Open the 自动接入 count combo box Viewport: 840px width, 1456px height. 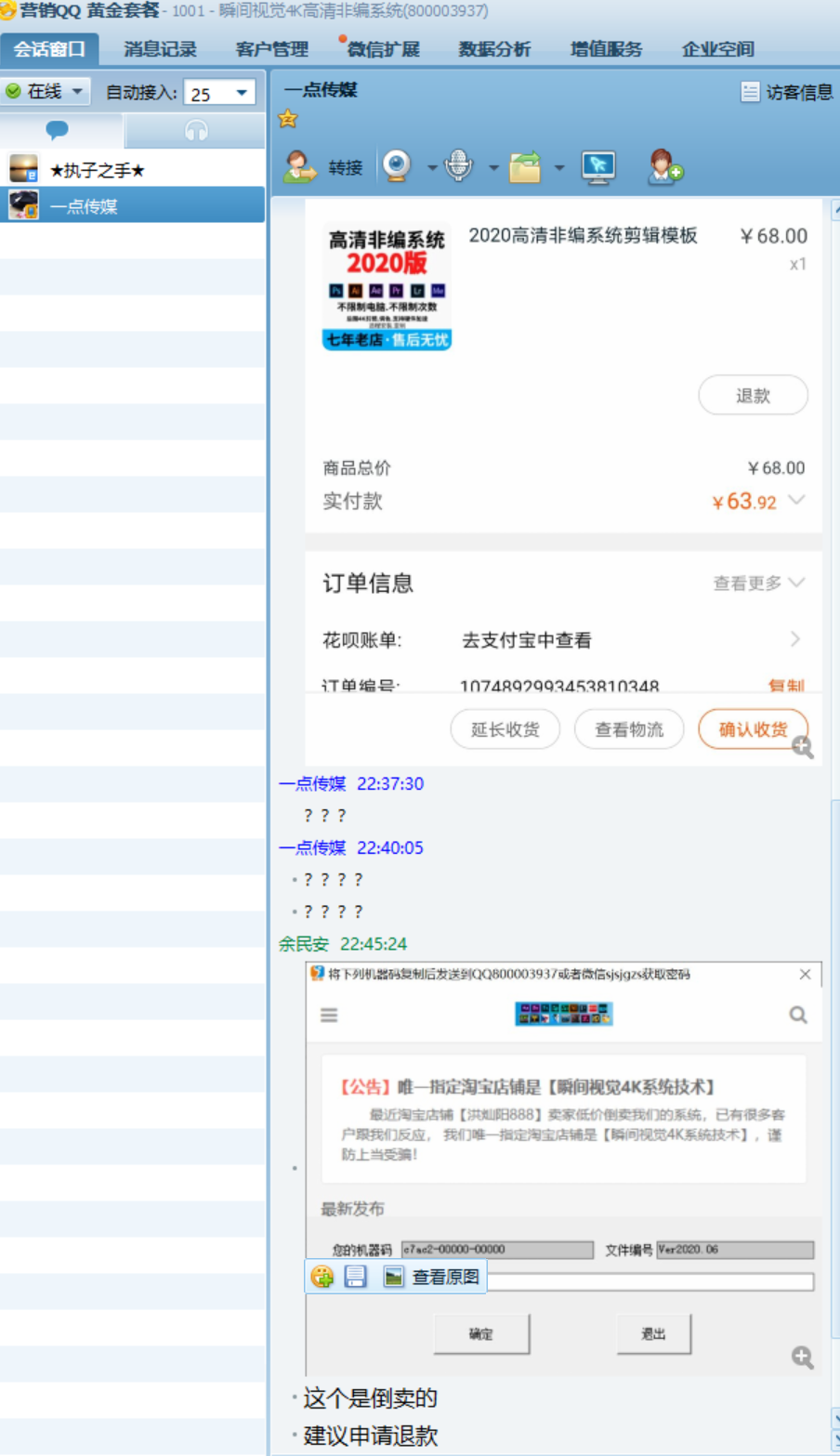pos(220,93)
